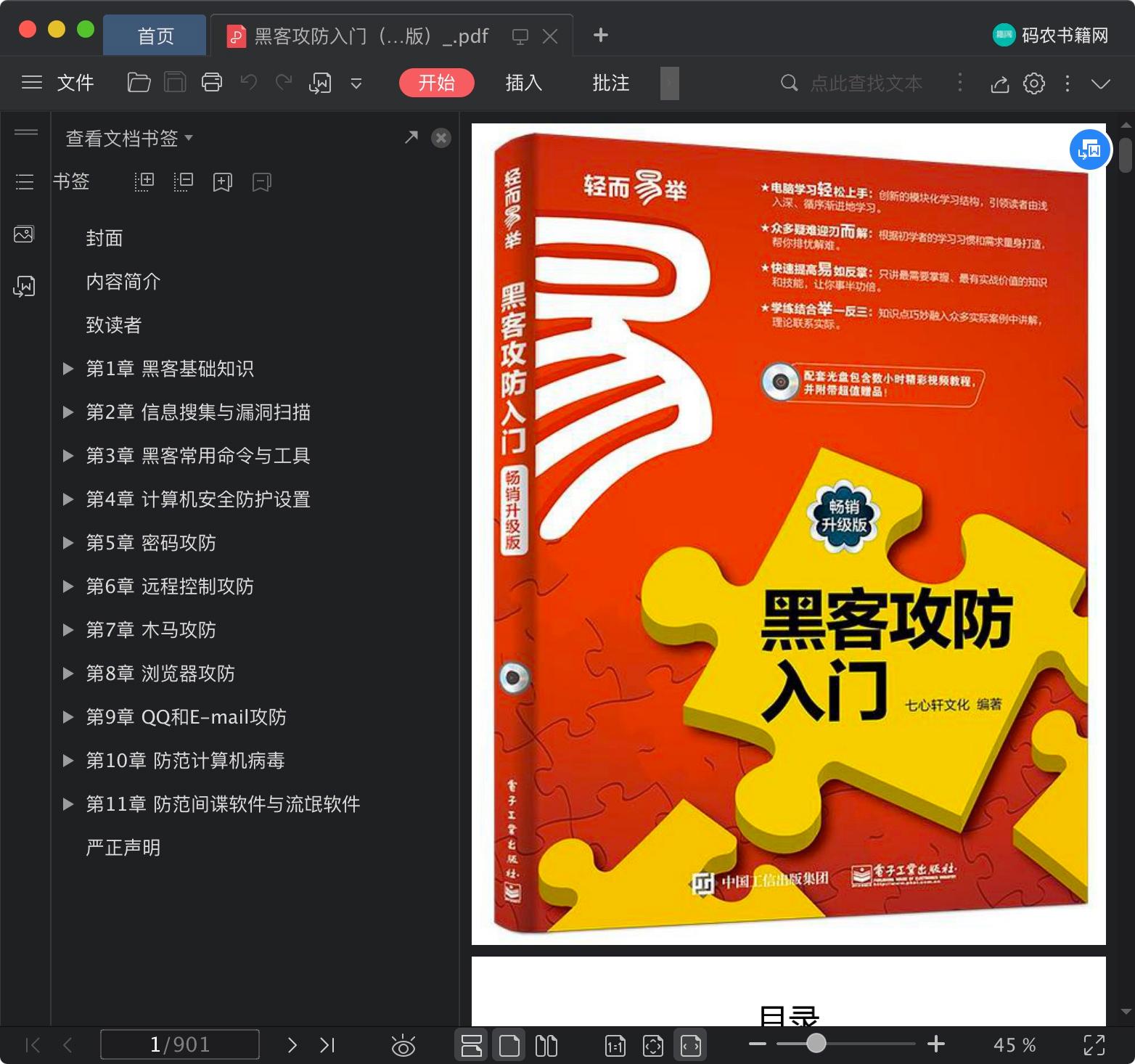The height and width of the screenshot is (1064, 1135).
Task: Click the open folder icon
Action: 139,83
